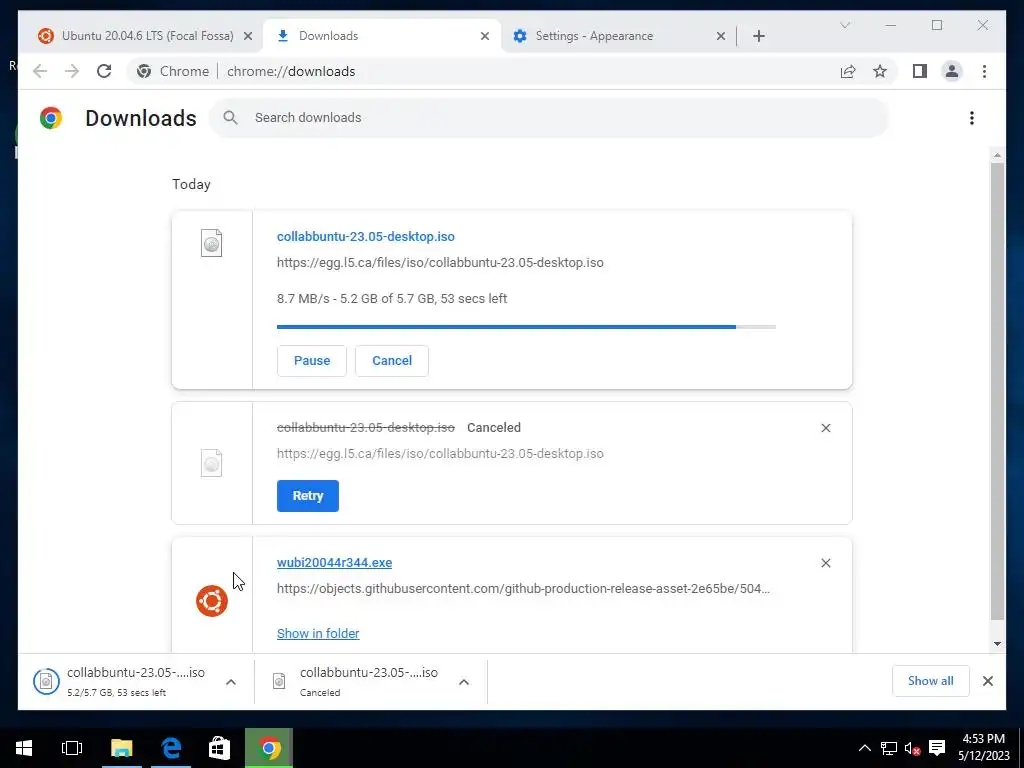1024x768 pixels.
Task: Close the Ubuntu 20.04.6 LTS tab
Action: [x=248, y=36]
